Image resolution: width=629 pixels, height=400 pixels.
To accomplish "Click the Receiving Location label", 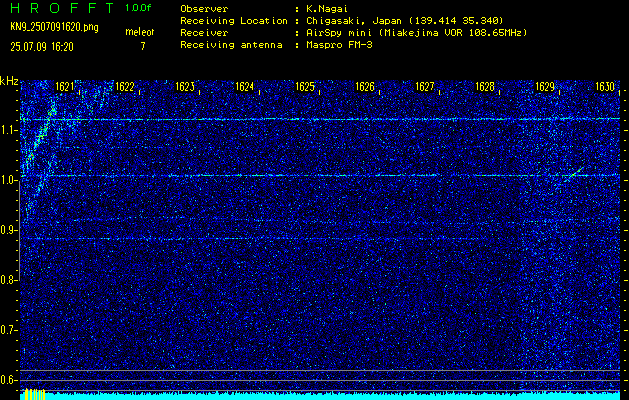I will pyautogui.click(x=234, y=20).
